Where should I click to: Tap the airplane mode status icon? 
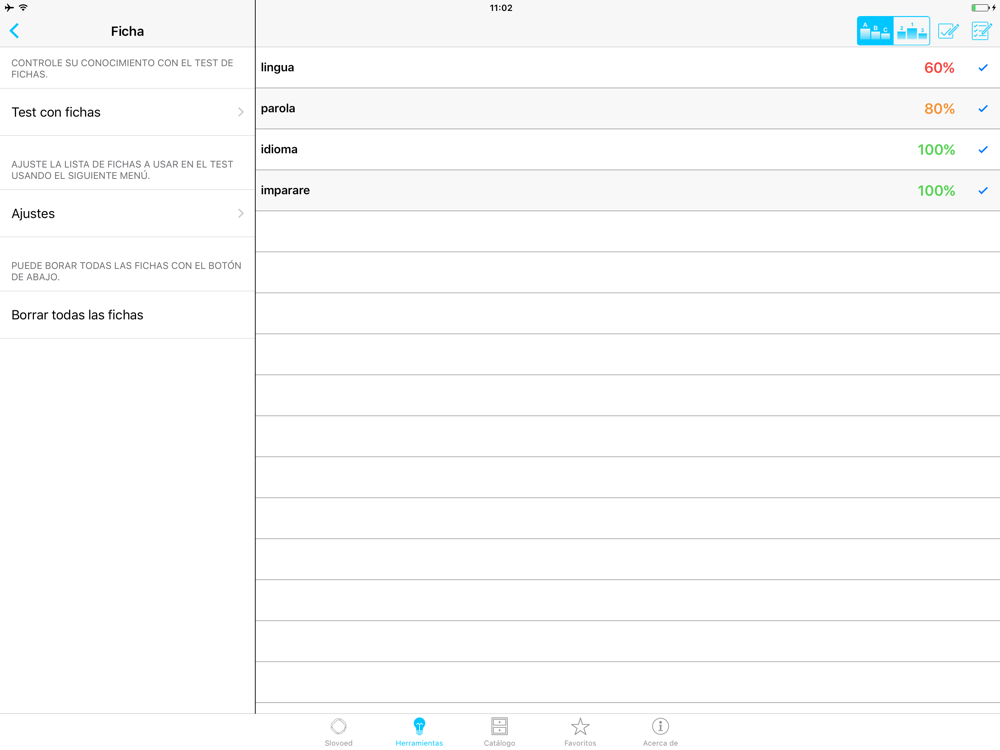(x=9, y=8)
